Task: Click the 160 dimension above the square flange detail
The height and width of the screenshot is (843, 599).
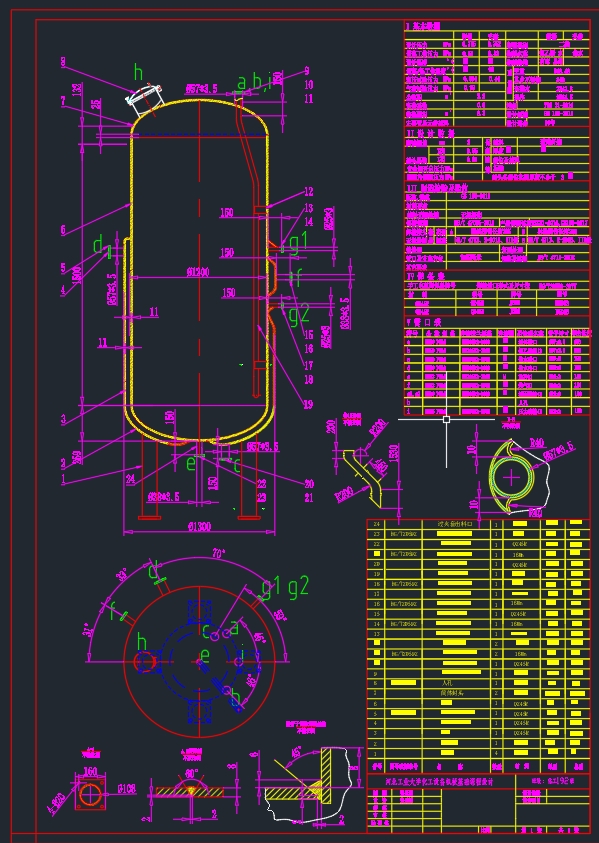Action: pos(90,772)
